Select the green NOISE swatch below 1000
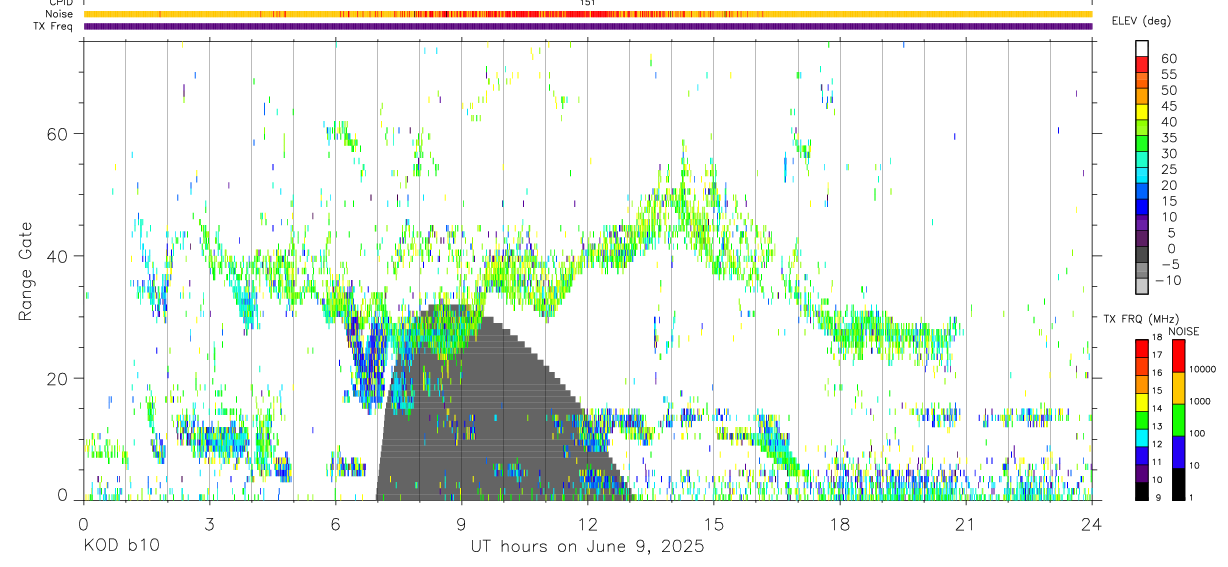The image size is (1228, 567). 1179,420
